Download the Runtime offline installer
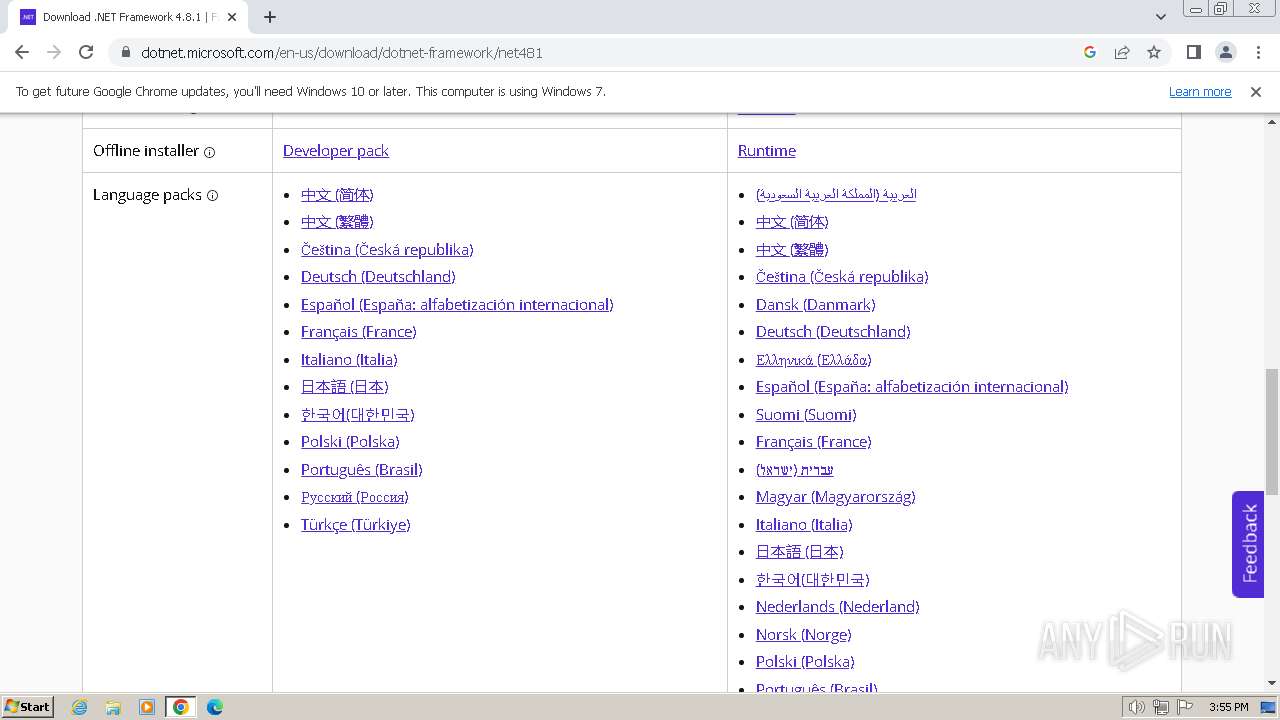Viewport: 1280px width, 720px height. tap(767, 151)
